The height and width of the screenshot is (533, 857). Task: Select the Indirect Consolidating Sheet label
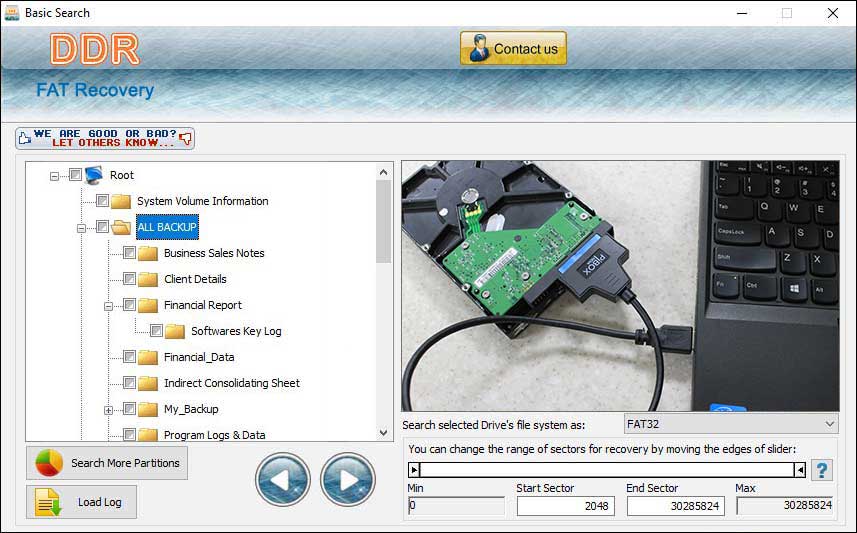point(232,383)
